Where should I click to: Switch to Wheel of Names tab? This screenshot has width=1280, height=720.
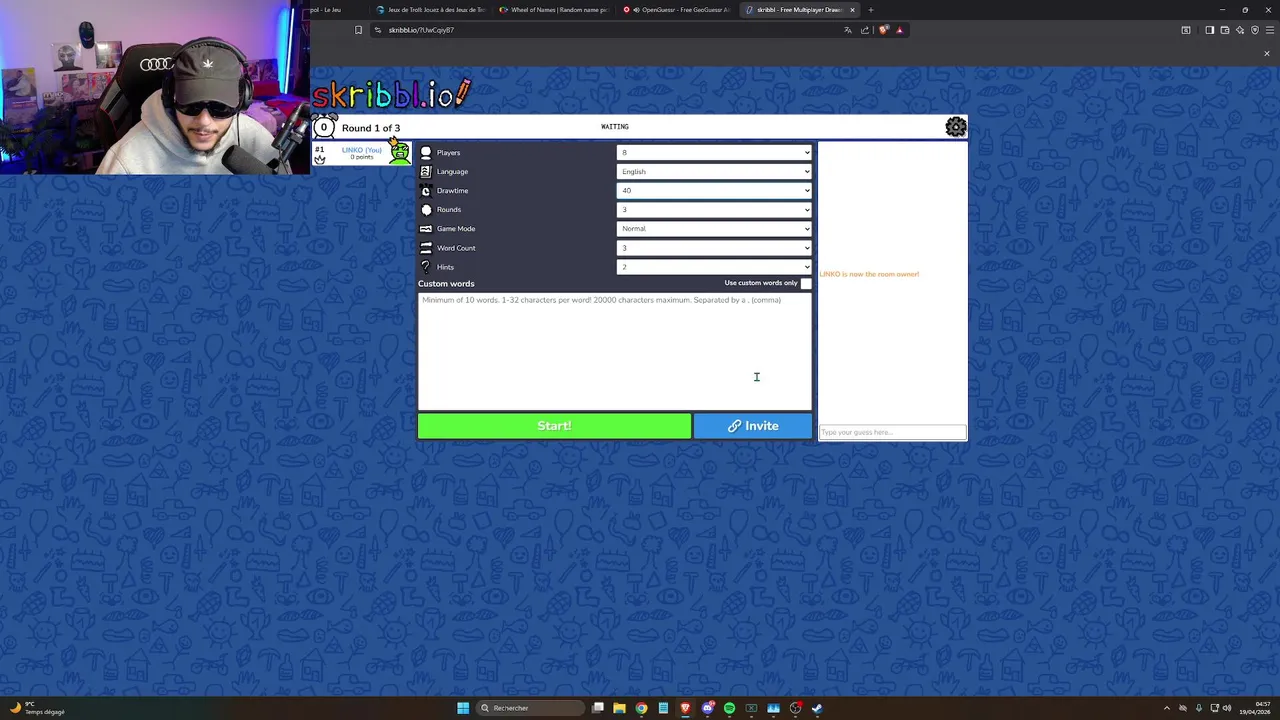[x=553, y=10]
